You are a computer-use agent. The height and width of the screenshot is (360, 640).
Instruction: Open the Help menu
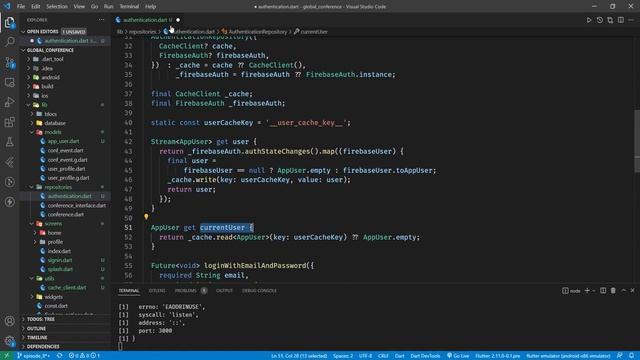pos(151,7)
